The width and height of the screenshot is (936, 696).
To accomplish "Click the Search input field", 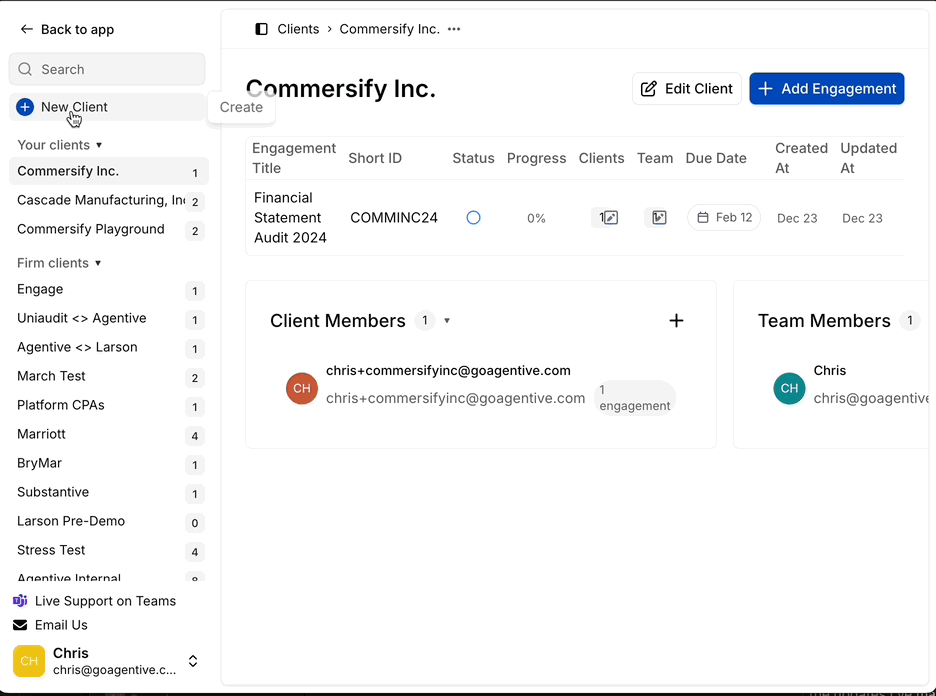I will click(107, 69).
